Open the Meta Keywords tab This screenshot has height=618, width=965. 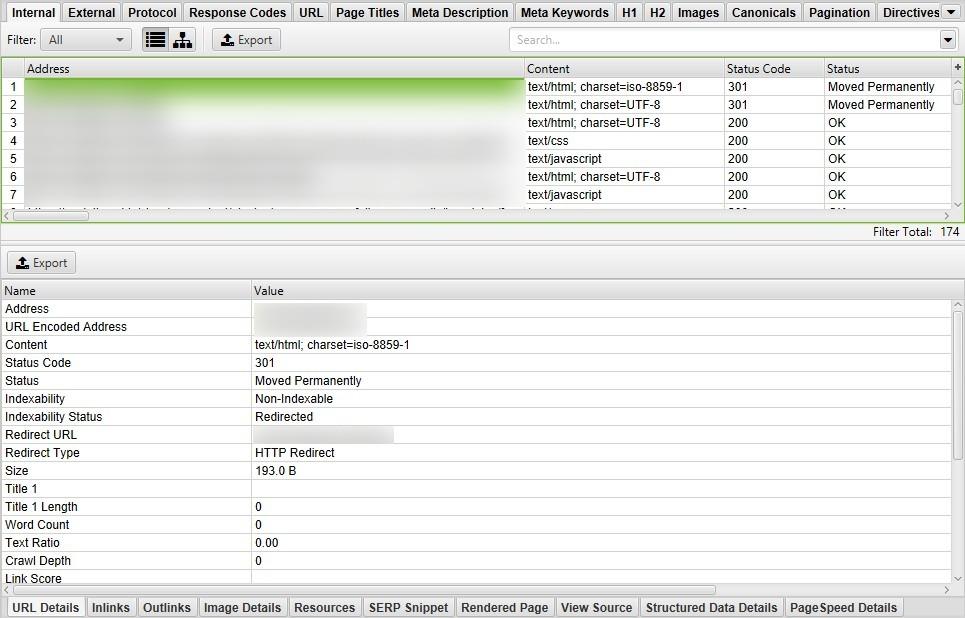(564, 12)
